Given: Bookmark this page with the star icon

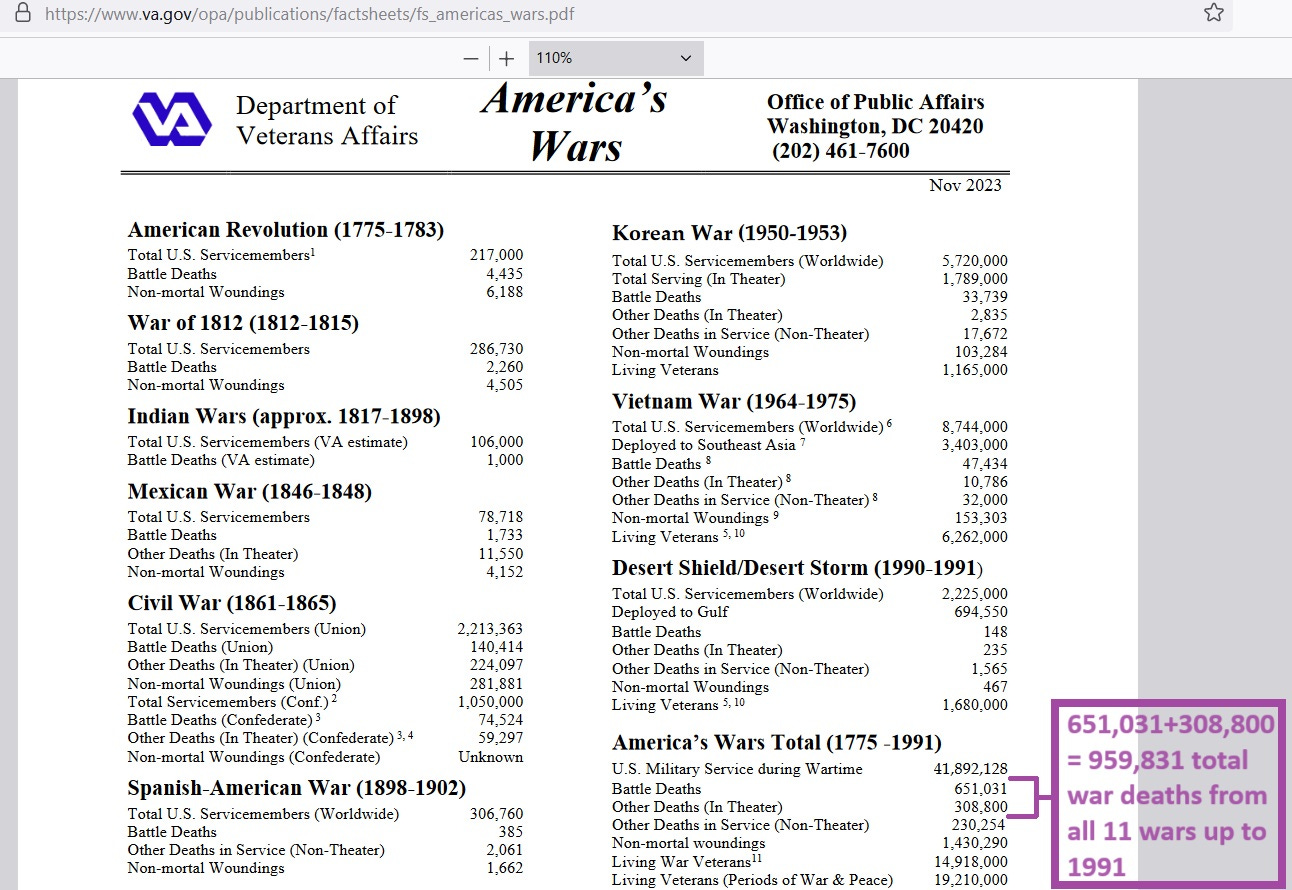Looking at the screenshot, I should click(1213, 13).
